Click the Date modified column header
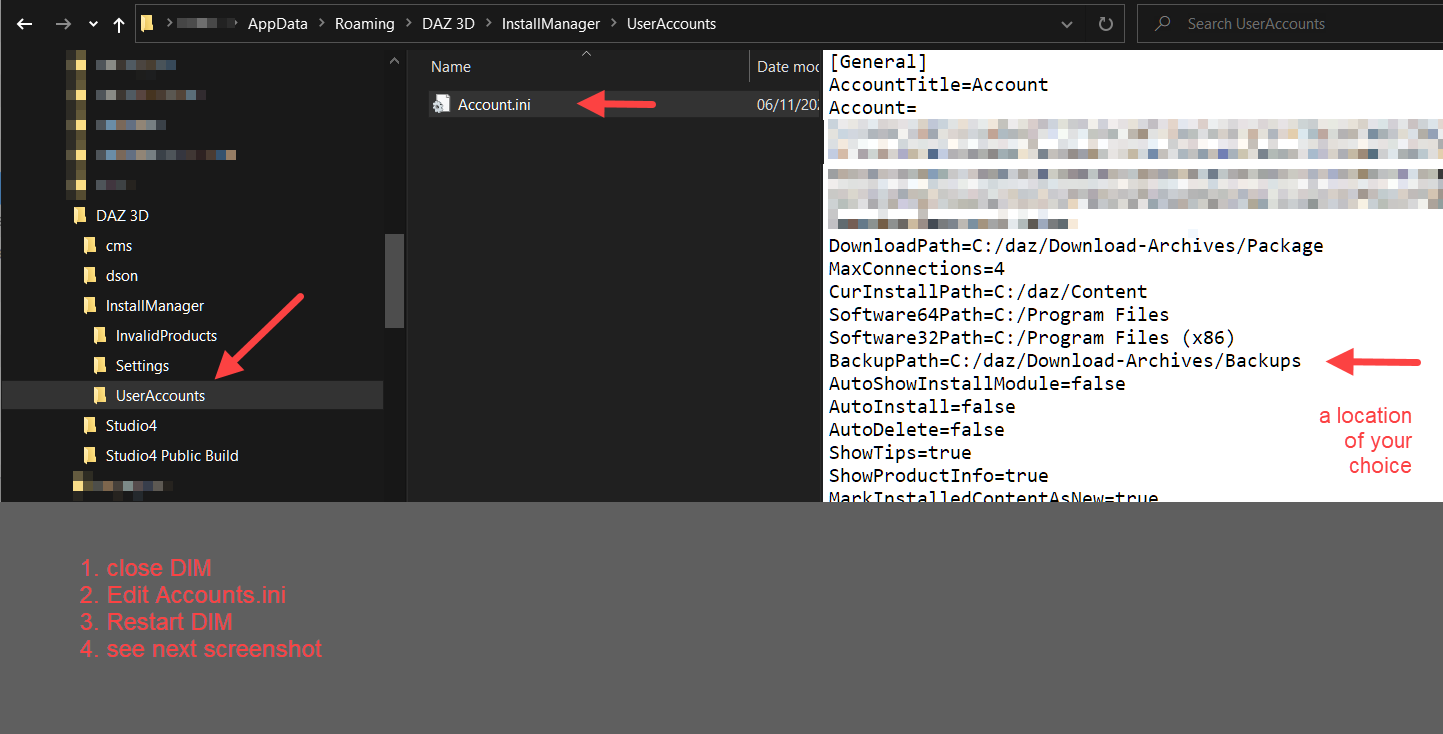The image size is (1443, 734). [787, 67]
